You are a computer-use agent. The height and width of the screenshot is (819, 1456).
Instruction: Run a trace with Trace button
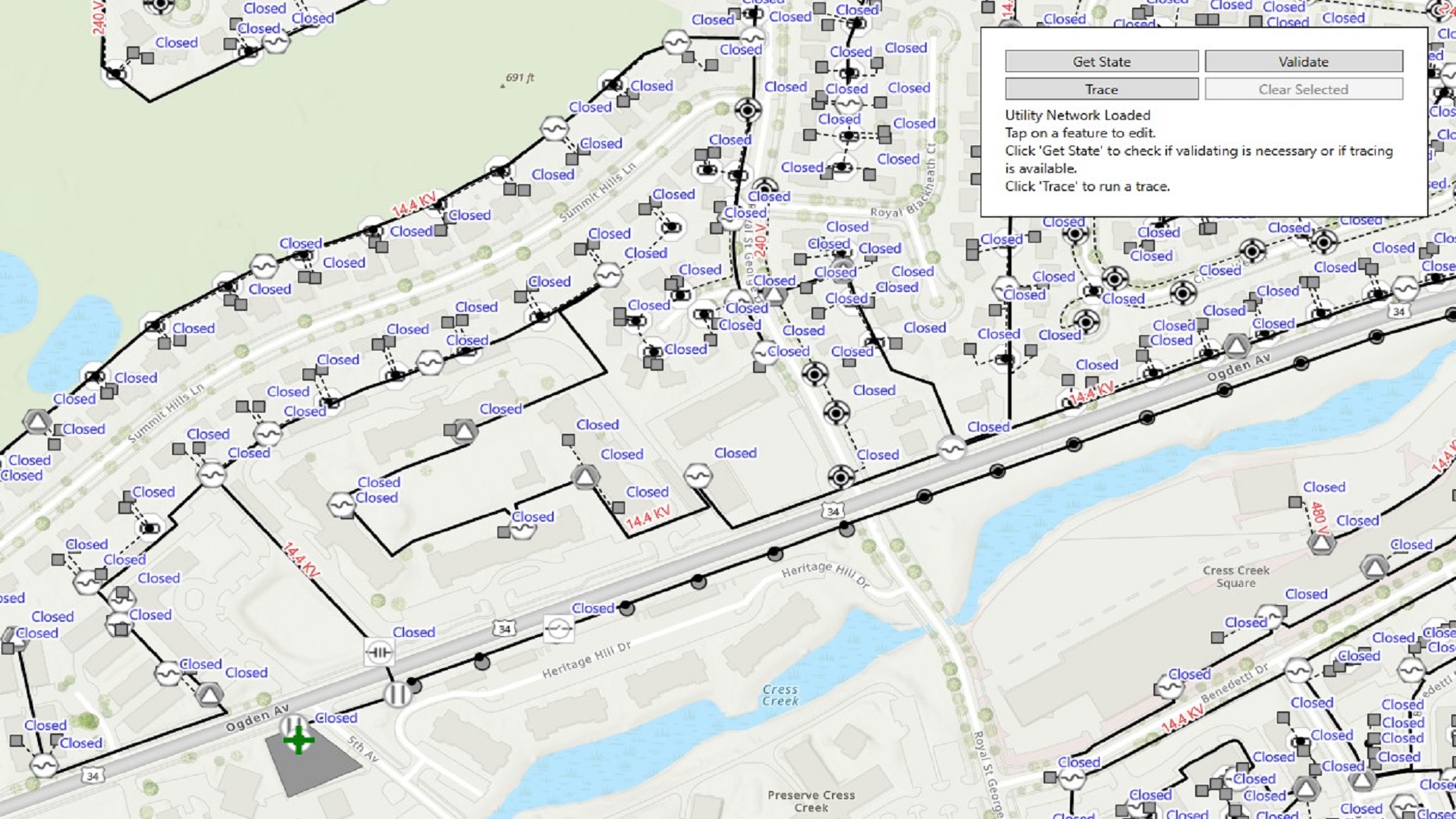(x=1101, y=89)
